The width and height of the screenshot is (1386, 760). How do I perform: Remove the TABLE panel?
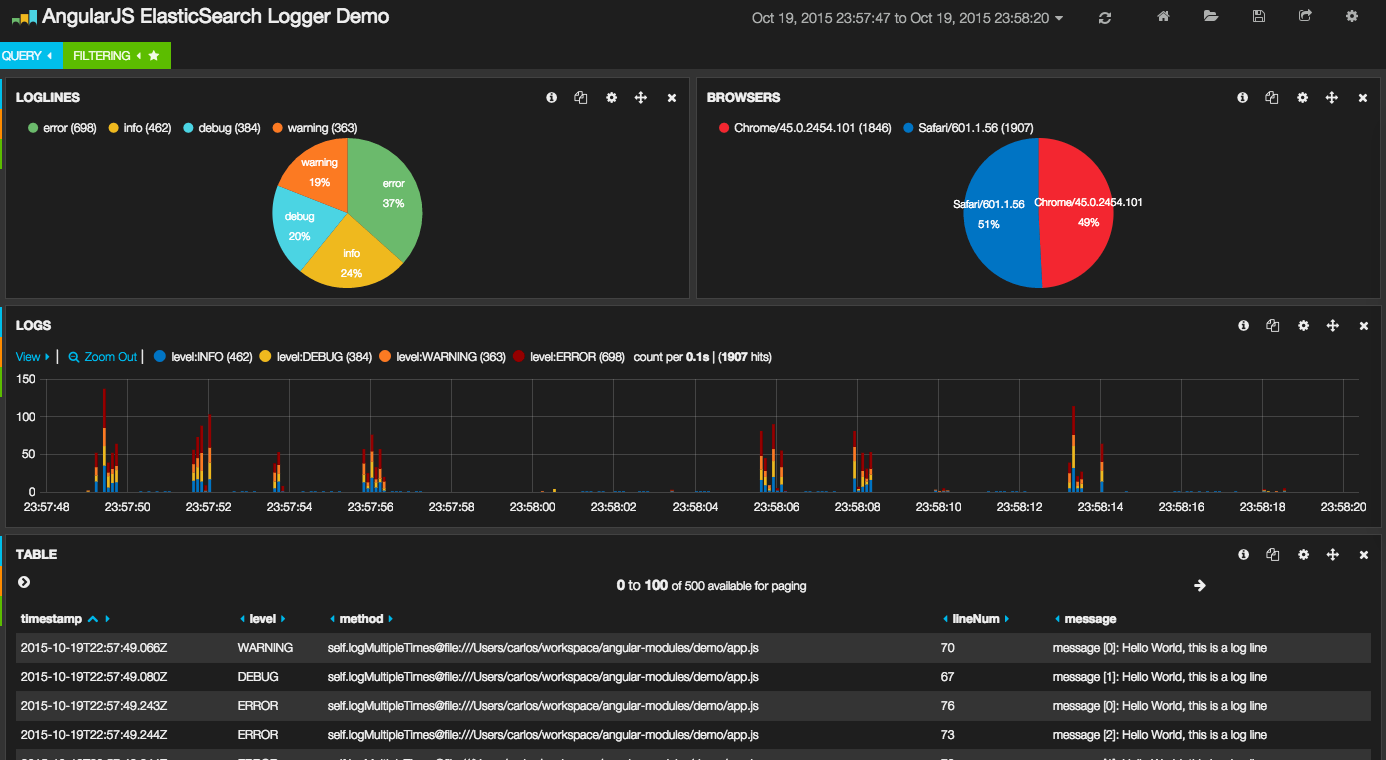click(1364, 555)
